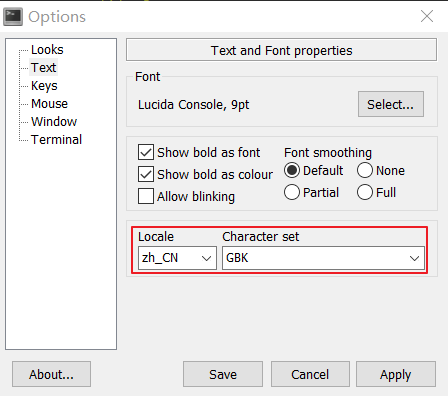
Task: Enable the Allow blinking checkbox
Action: tap(146, 196)
